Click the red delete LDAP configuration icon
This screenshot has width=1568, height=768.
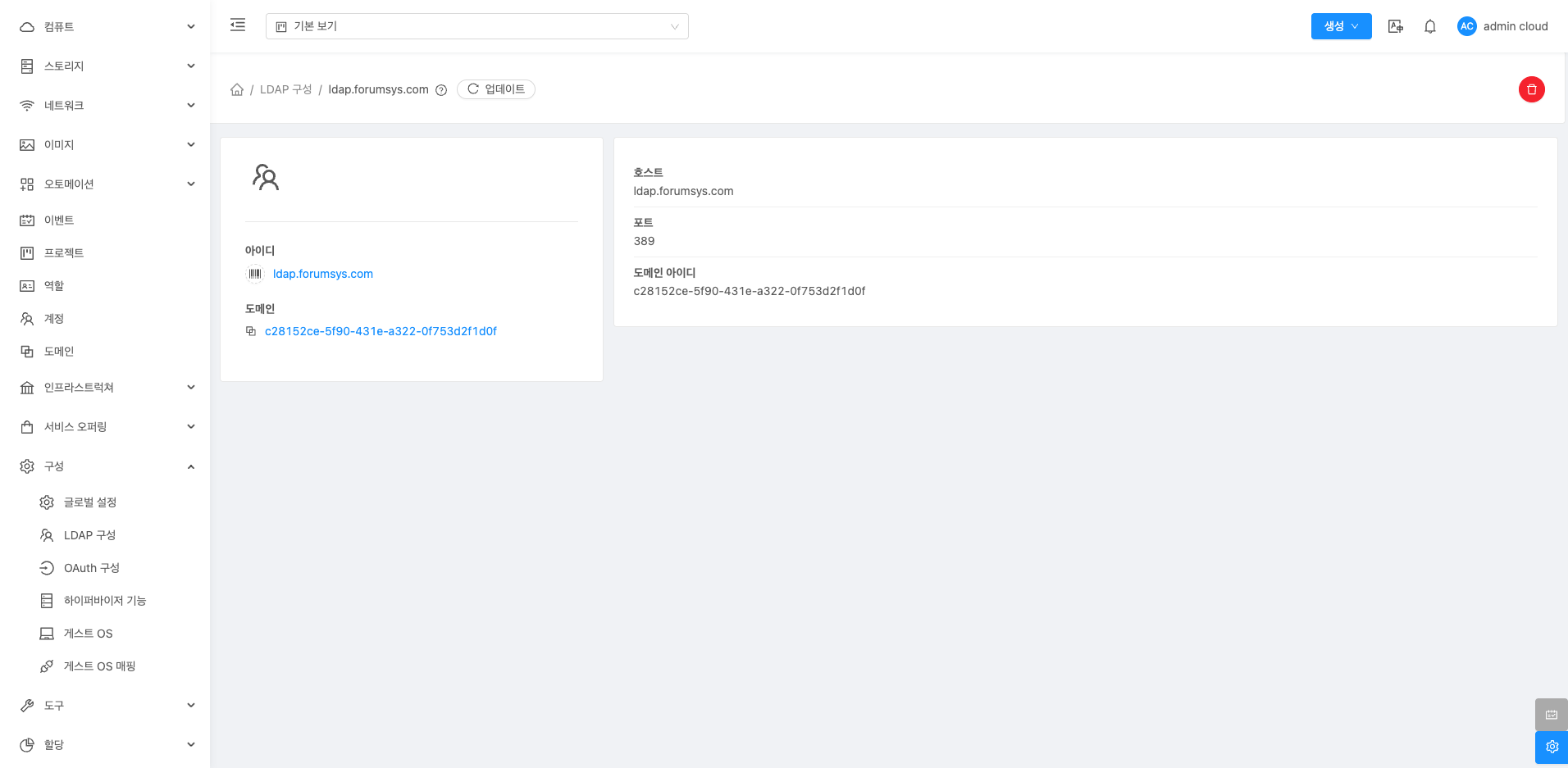click(1531, 89)
